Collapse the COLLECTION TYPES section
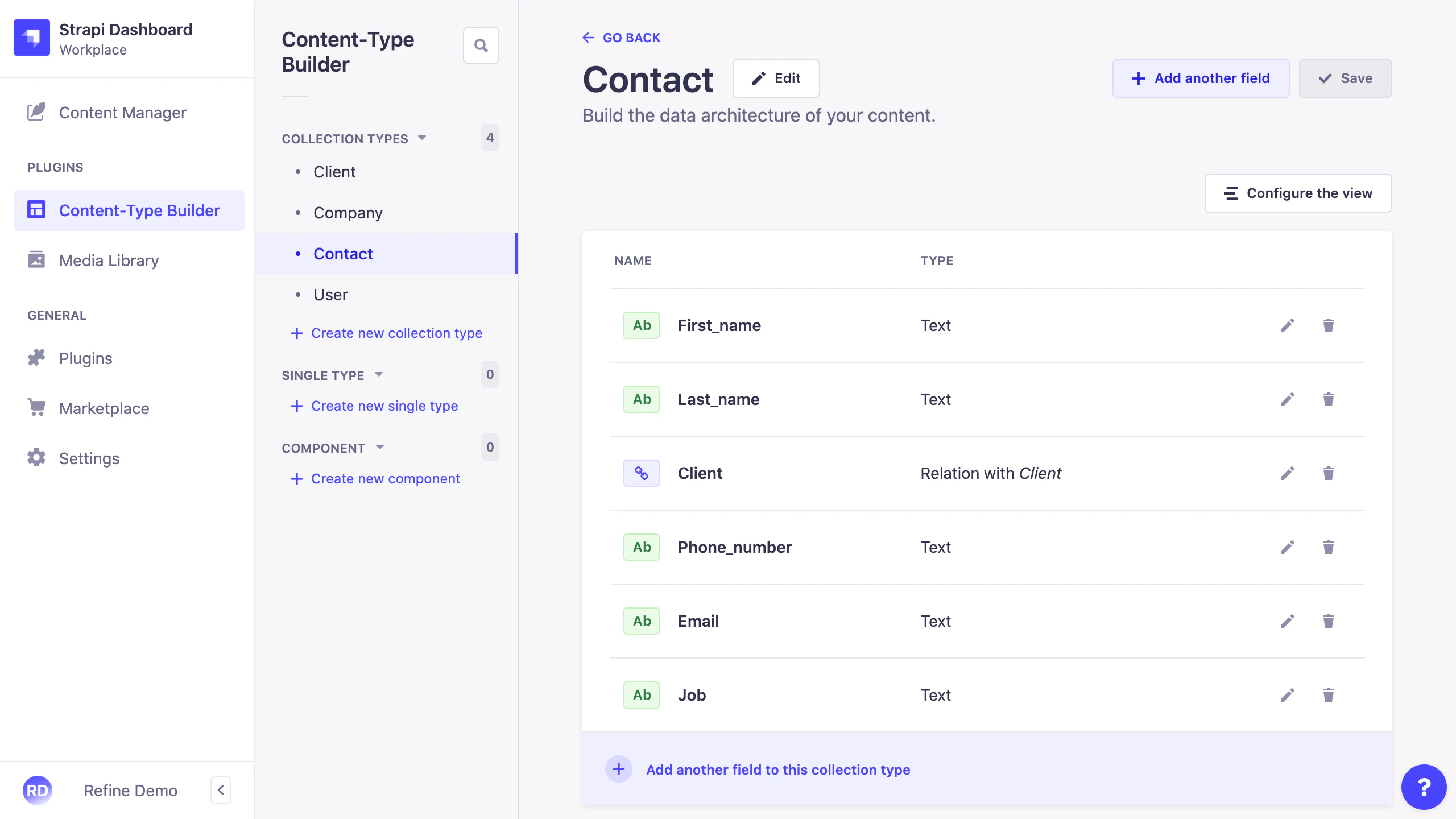The height and width of the screenshot is (819, 1456). 421,138
